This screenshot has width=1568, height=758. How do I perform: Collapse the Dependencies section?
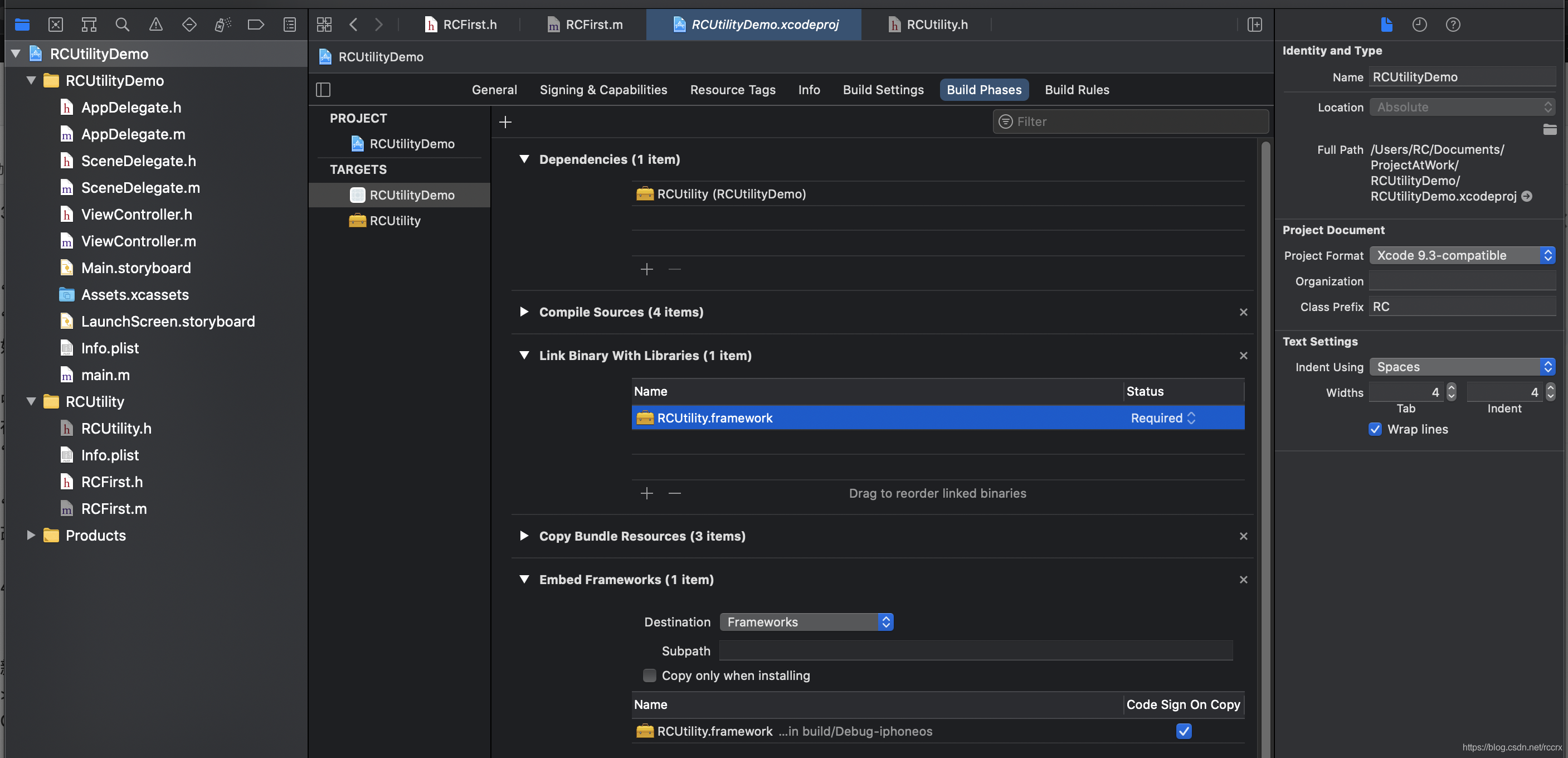524,159
